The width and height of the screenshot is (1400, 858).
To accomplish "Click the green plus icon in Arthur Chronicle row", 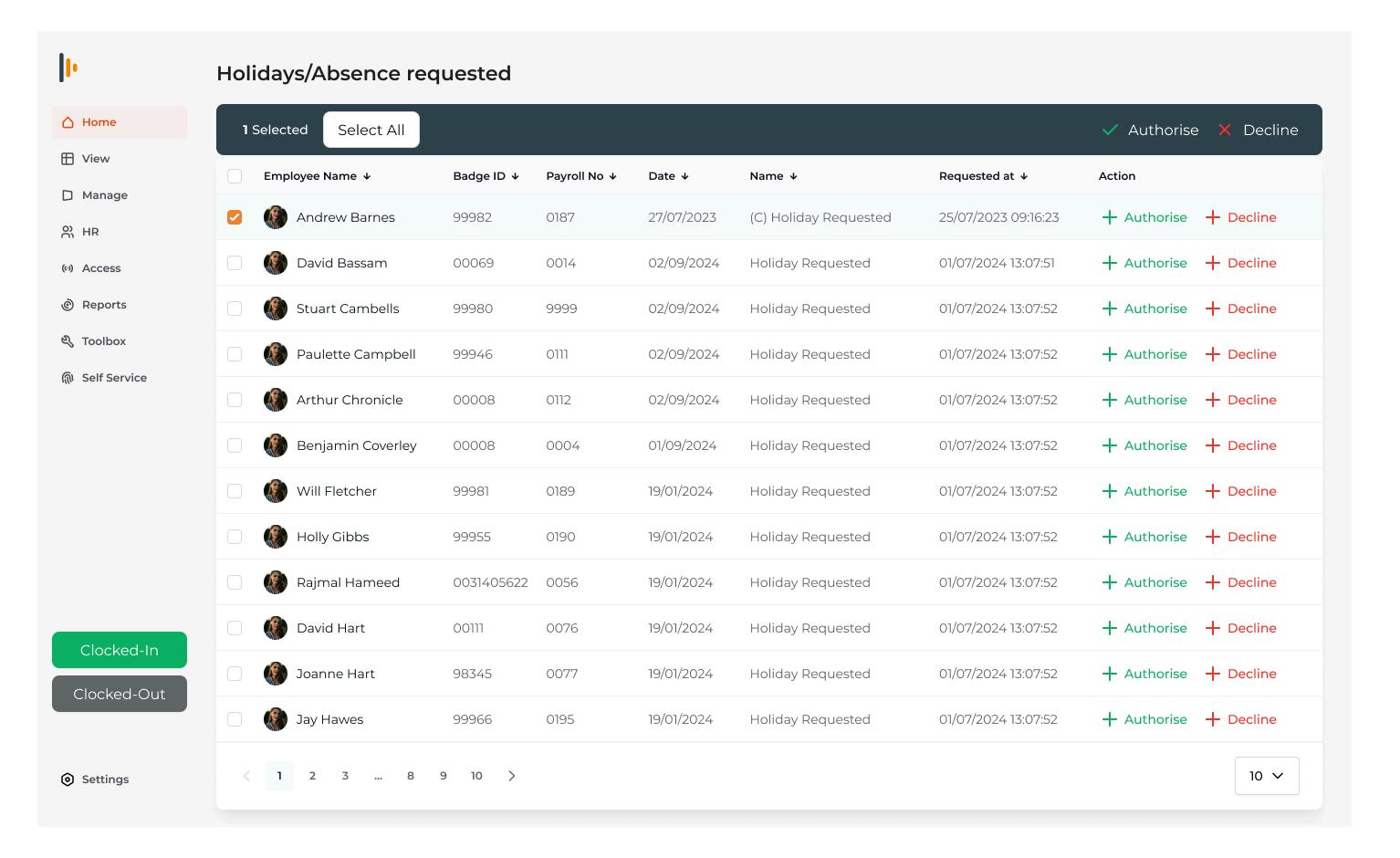I will click(1110, 400).
